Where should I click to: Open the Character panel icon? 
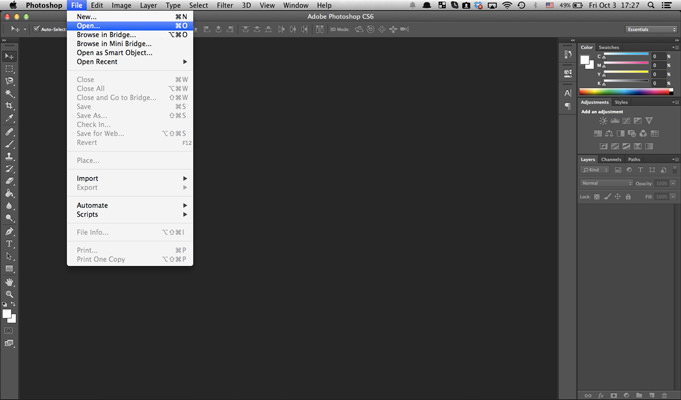tap(568, 93)
